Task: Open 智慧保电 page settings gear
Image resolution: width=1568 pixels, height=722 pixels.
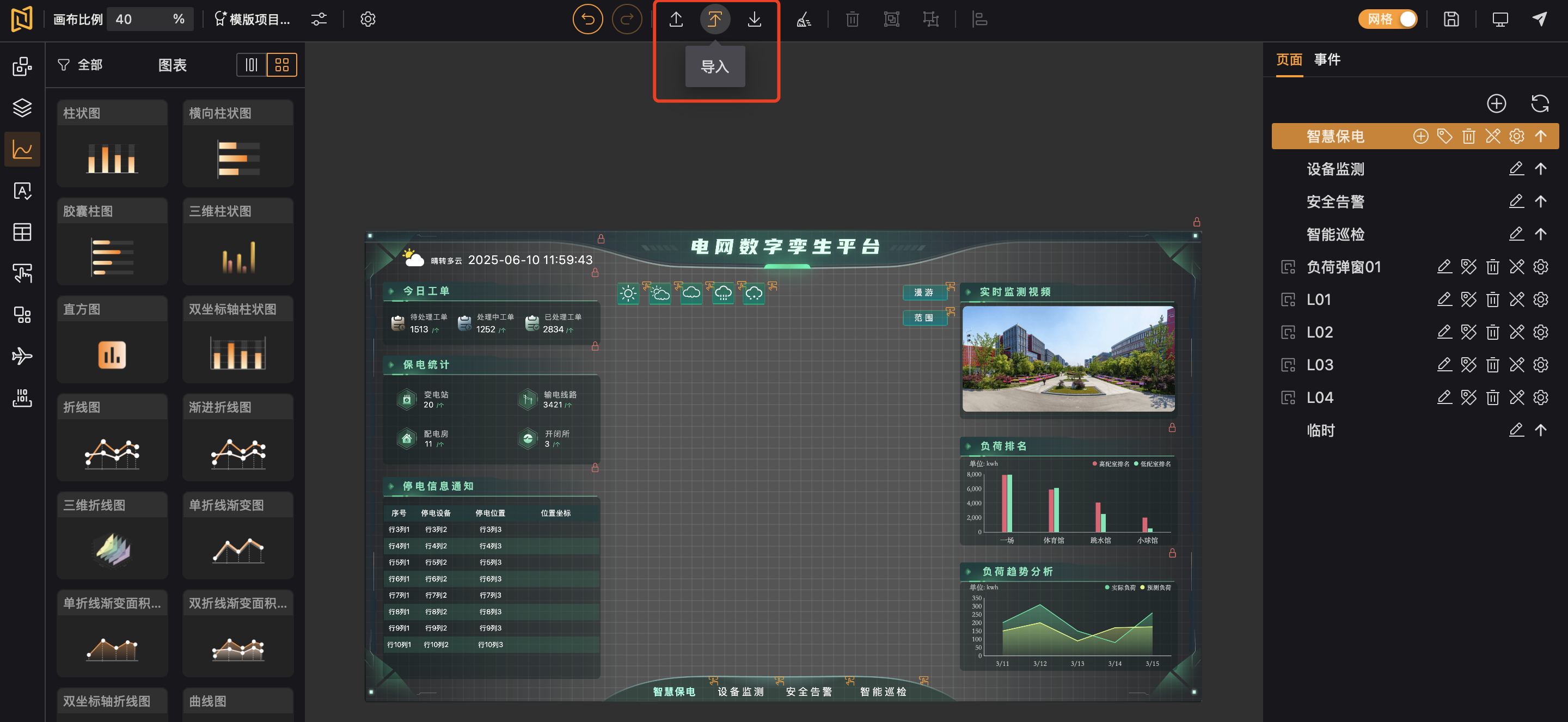Action: 1516,136
